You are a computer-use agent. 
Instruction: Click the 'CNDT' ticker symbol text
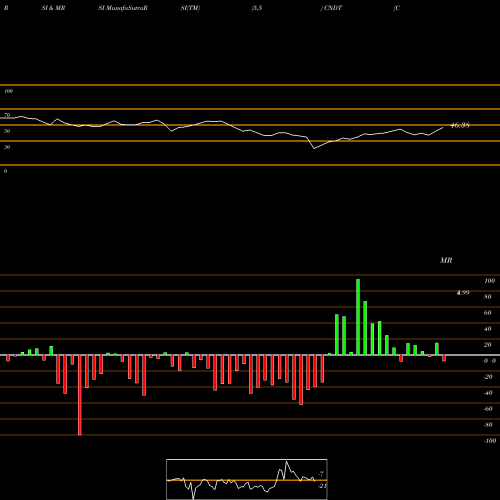(333, 8)
